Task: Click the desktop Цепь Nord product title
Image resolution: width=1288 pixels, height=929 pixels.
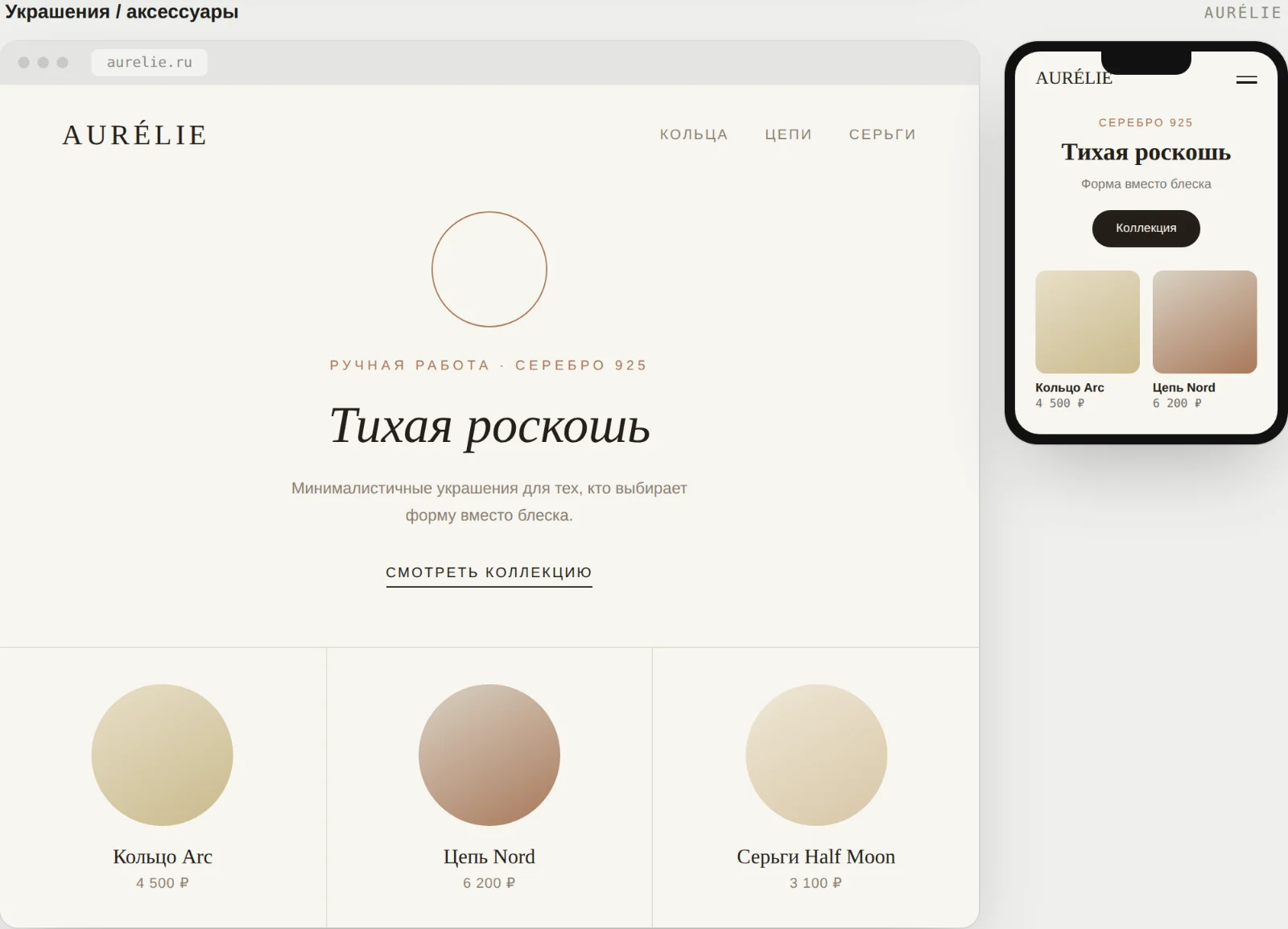Action: coord(489,857)
